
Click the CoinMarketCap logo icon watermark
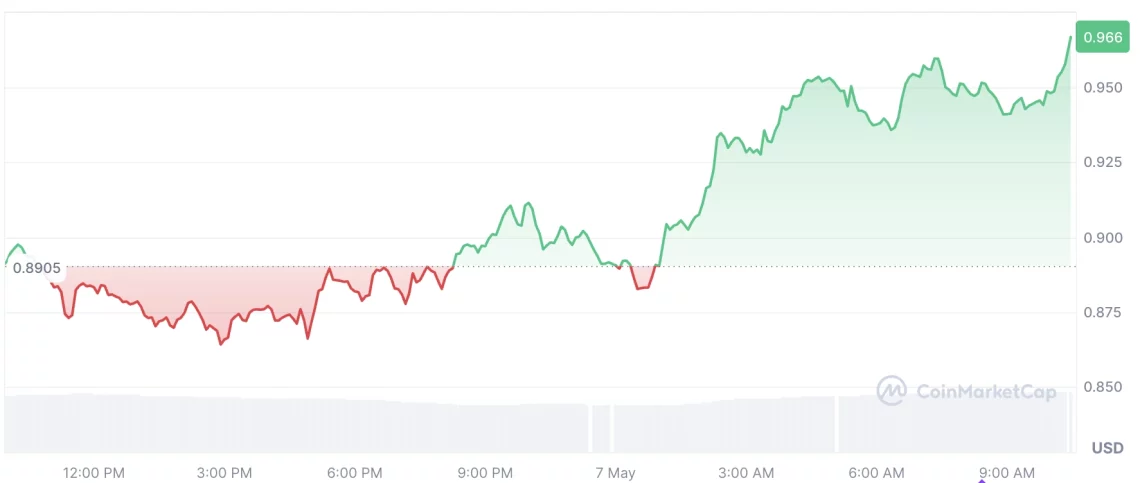click(892, 391)
